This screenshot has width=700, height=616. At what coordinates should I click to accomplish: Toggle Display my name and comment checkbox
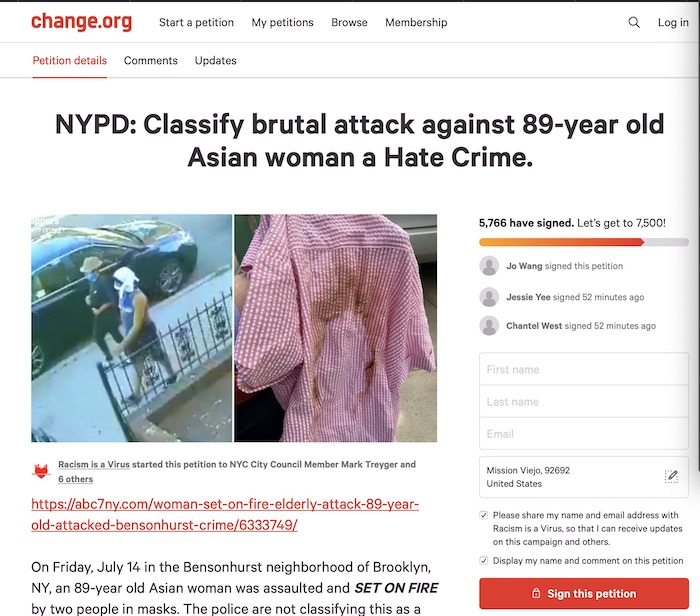click(483, 561)
